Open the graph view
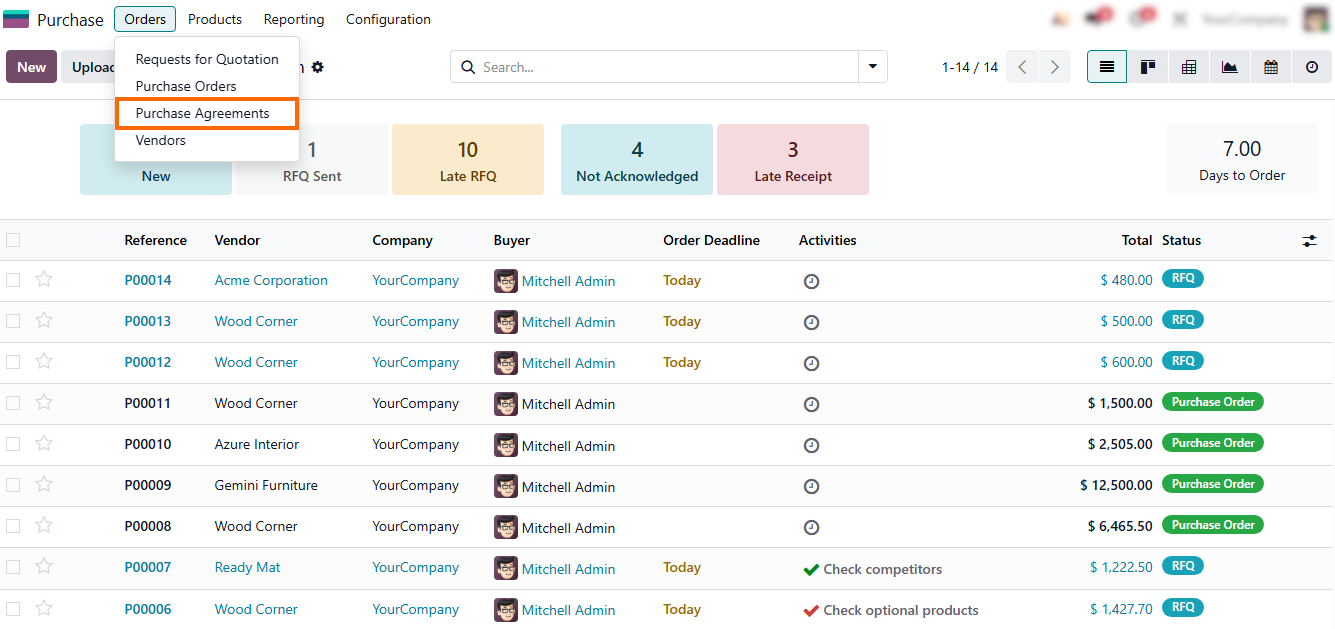Viewport: 1335px width, 629px height. (x=1229, y=67)
